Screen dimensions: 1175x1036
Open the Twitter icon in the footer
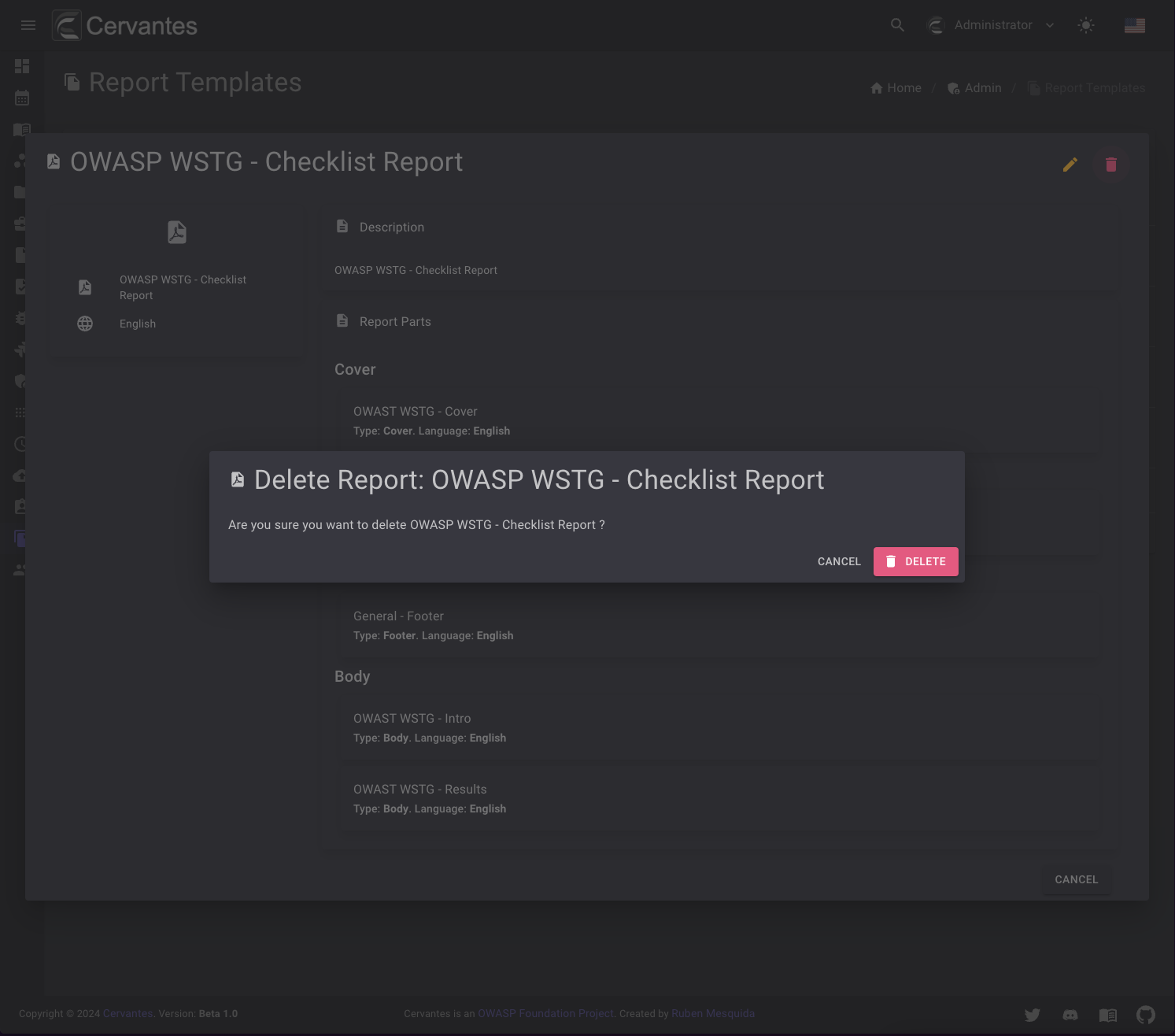pyautogui.click(x=1033, y=1015)
